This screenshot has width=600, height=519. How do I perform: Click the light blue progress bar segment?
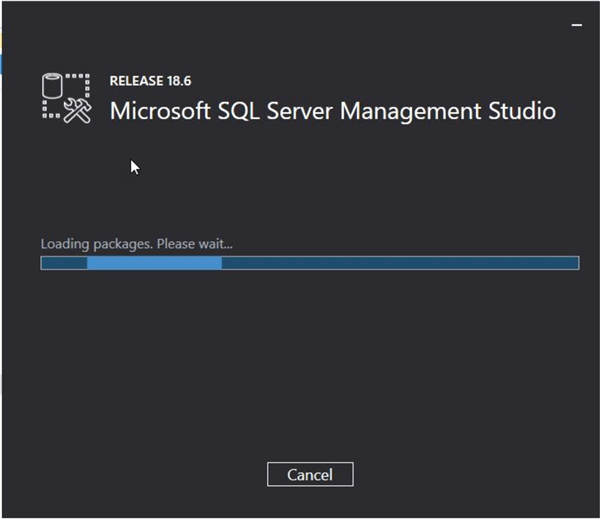click(154, 263)
